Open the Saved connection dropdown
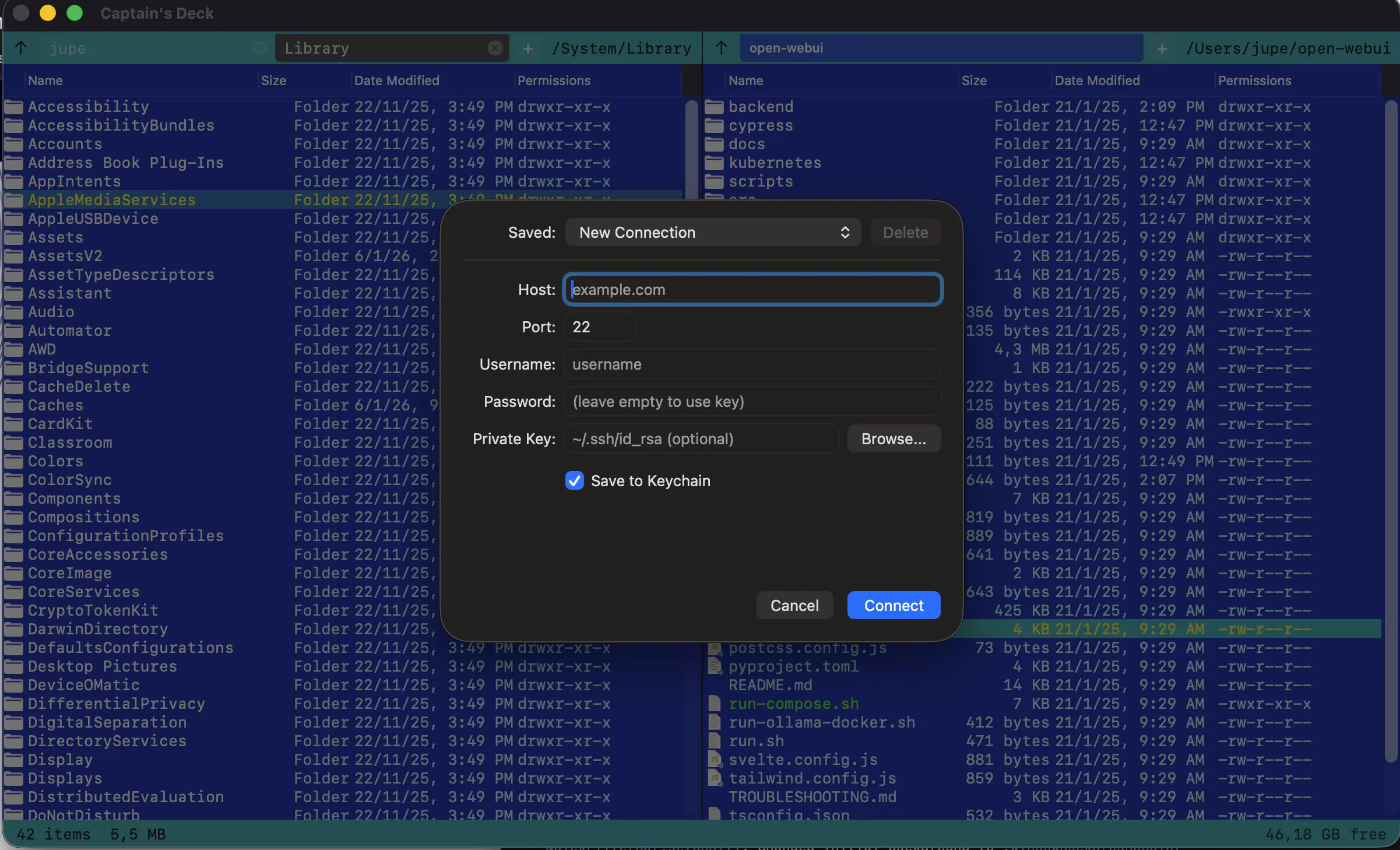1400x850 pixels. click(x=712, y=232)
